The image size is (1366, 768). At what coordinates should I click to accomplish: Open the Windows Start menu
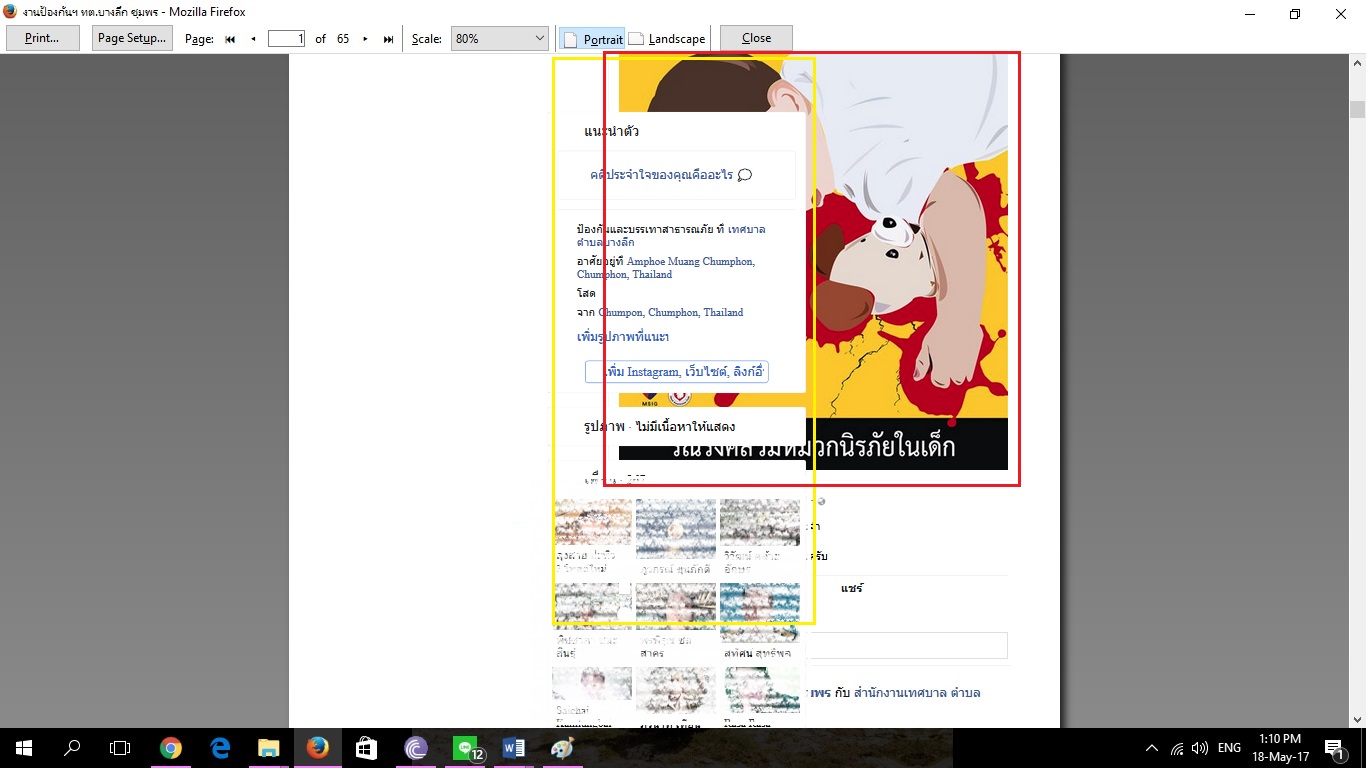(x=24, y=748)
